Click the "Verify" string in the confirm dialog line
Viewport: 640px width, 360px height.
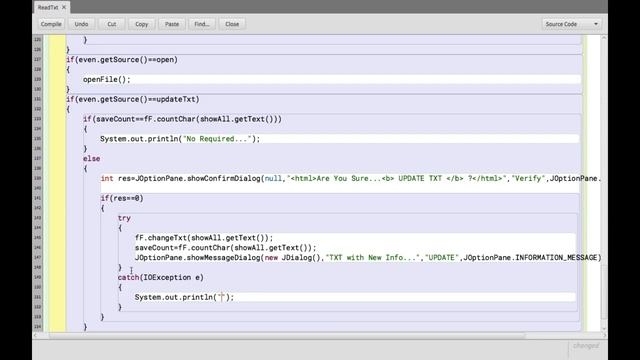(x=528, y=178)
